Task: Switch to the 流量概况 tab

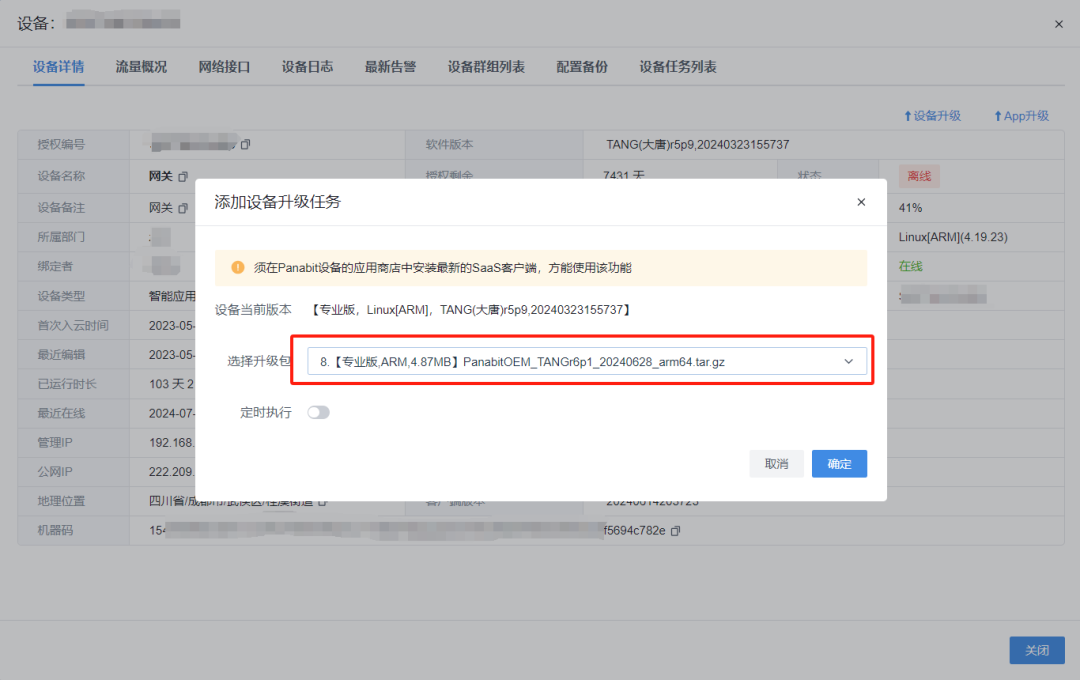Action: 141,67
